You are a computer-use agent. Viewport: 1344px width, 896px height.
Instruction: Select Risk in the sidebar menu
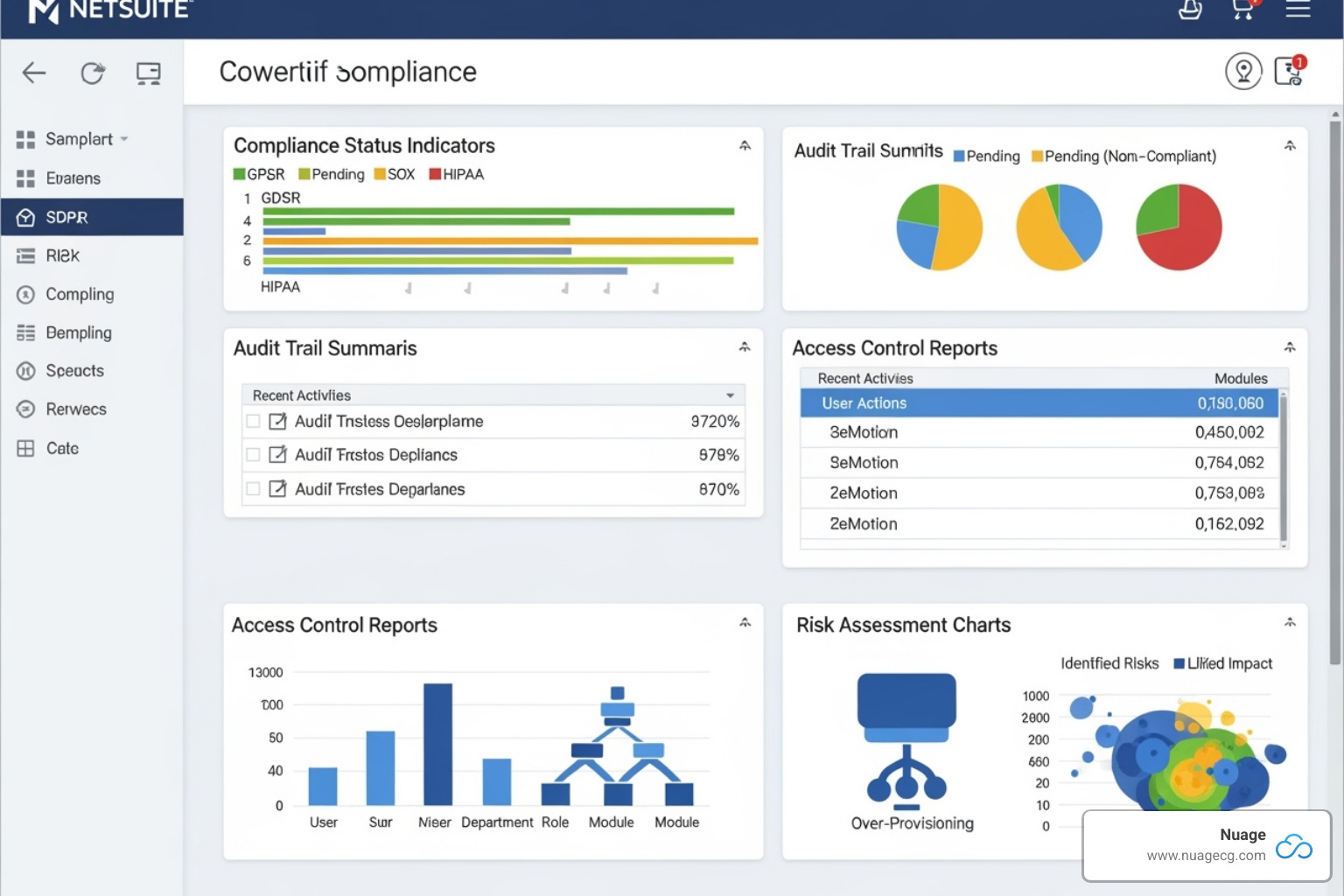point(61,255)
